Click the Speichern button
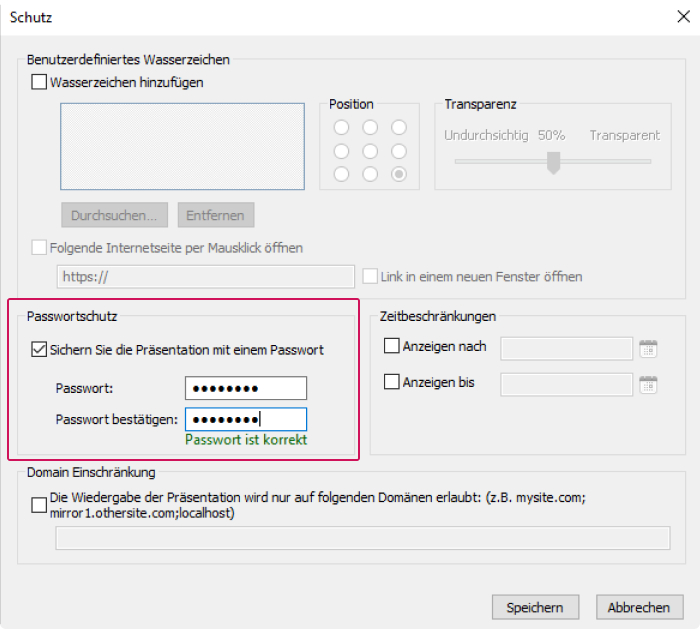 535,607
